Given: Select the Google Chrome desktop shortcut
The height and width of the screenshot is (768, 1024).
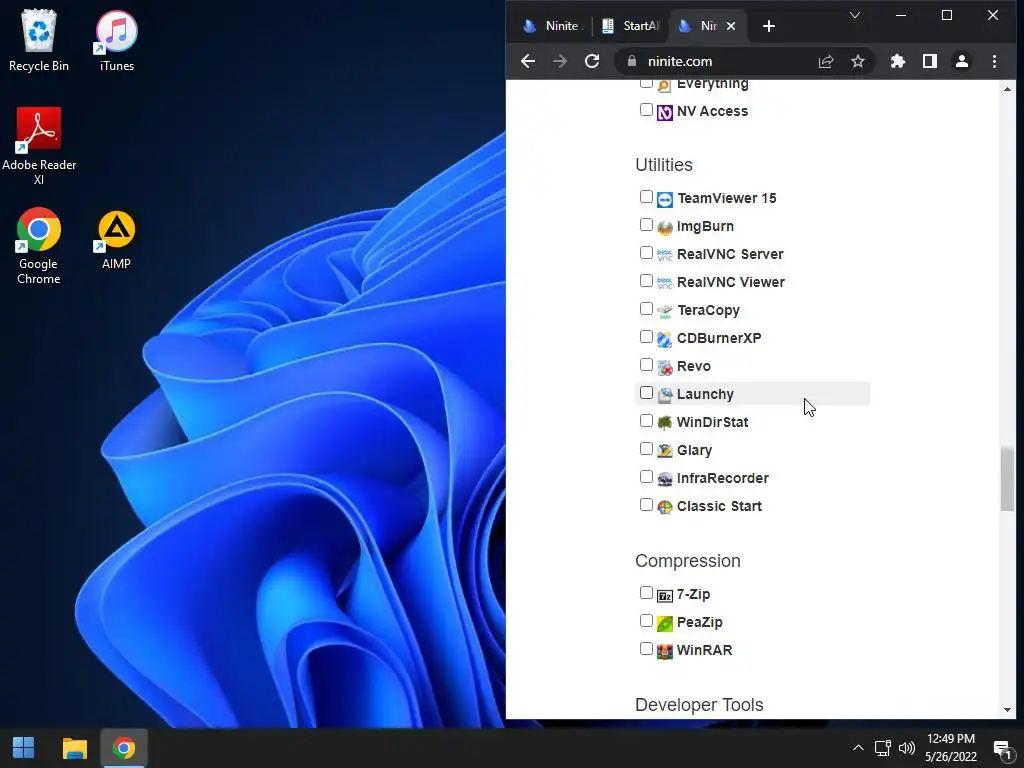Looking at the screenshot, I should [39, 246].
